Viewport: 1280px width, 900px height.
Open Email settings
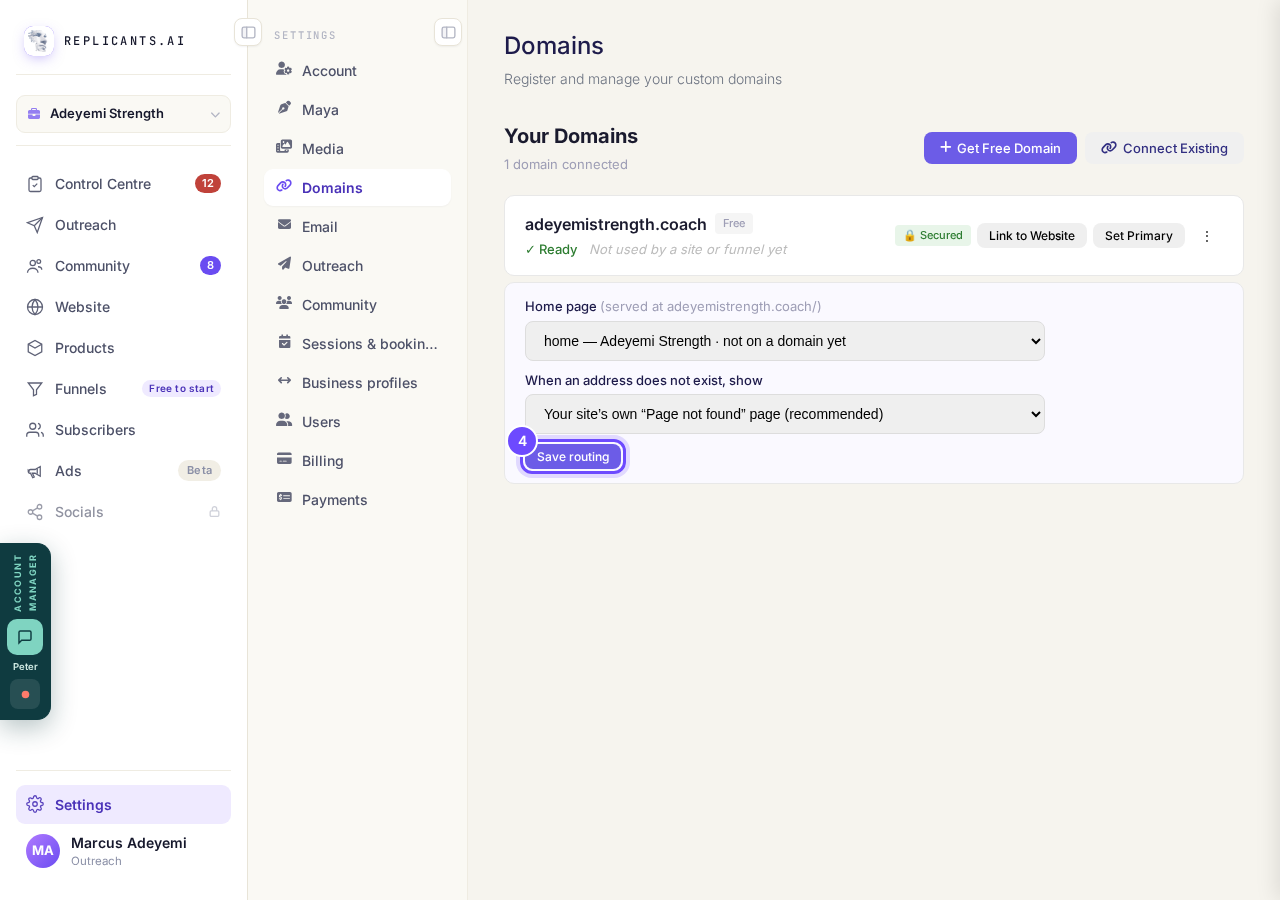[357, 226]
